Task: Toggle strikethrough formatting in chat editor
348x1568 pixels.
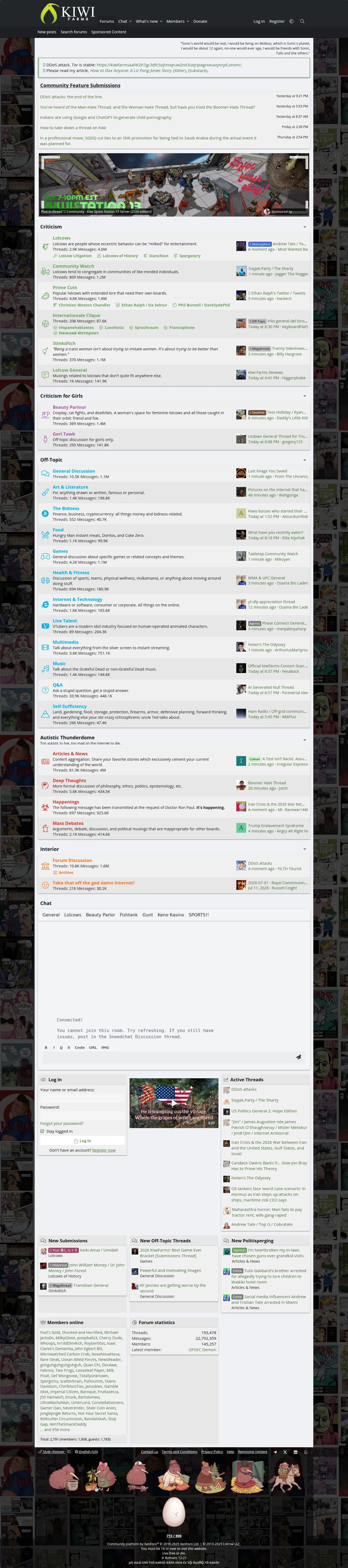Action: click(x=68, y=1048)
